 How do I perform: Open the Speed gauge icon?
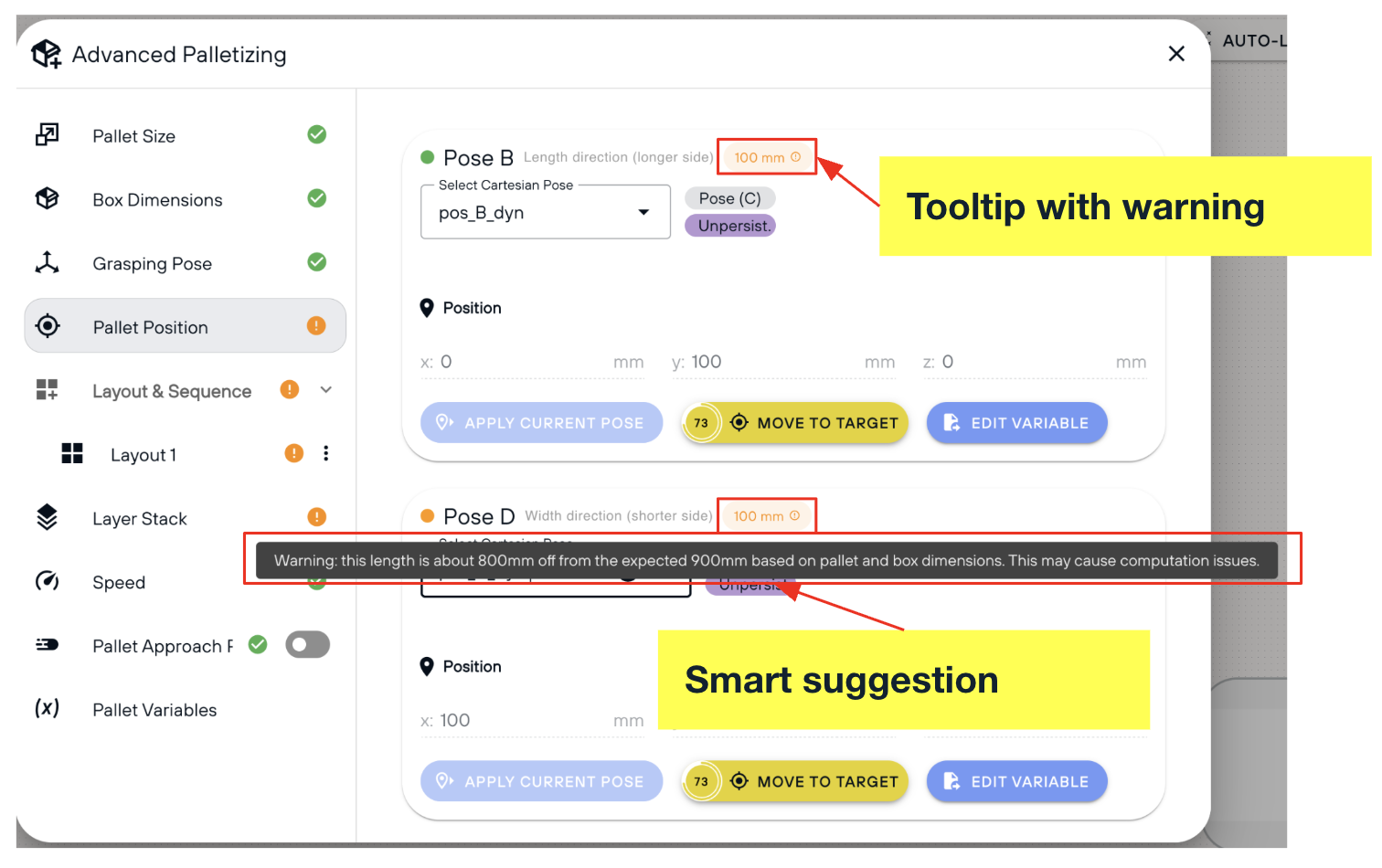click(x=47, y=581)
